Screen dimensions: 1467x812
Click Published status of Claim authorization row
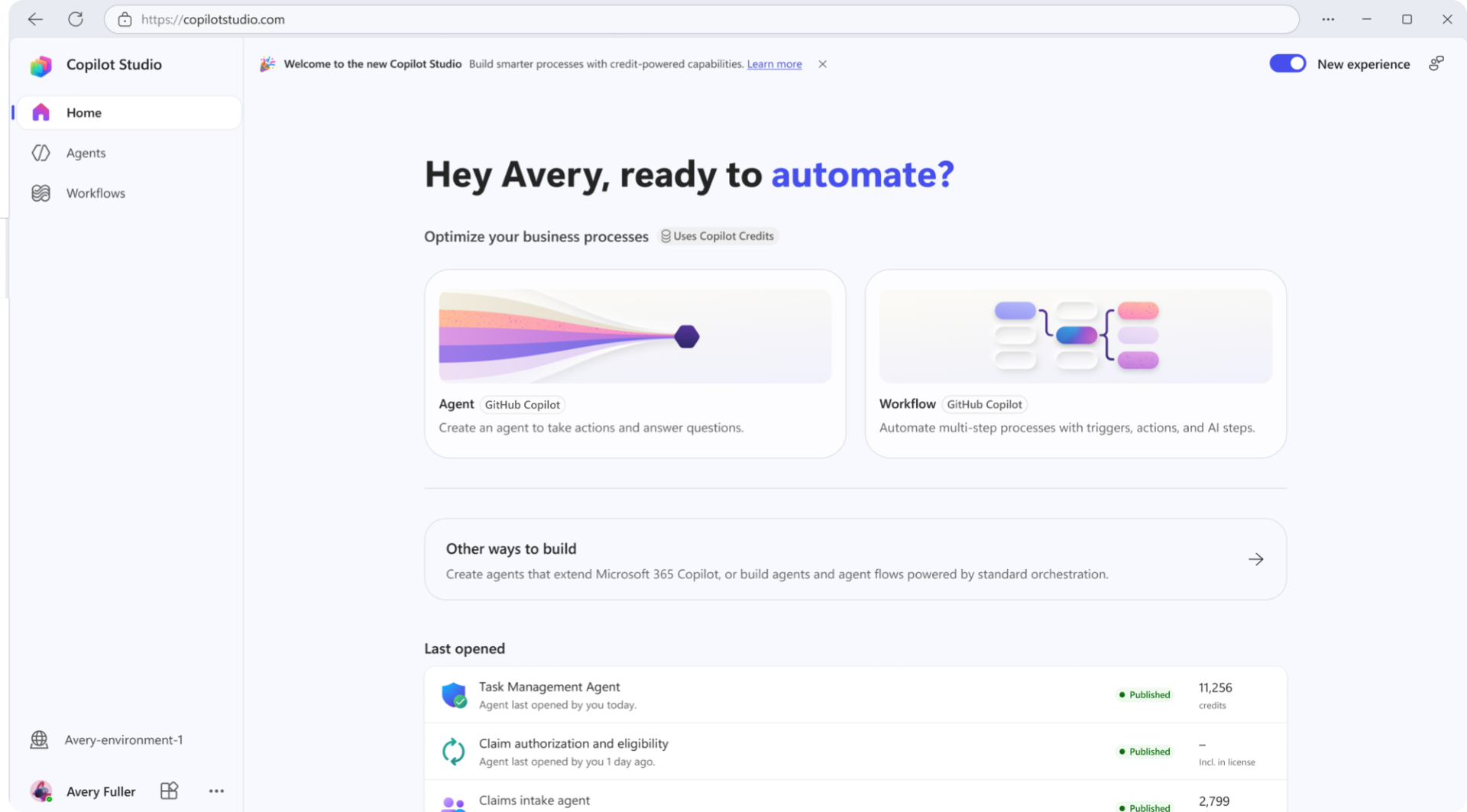click(x=1144, y=752)
